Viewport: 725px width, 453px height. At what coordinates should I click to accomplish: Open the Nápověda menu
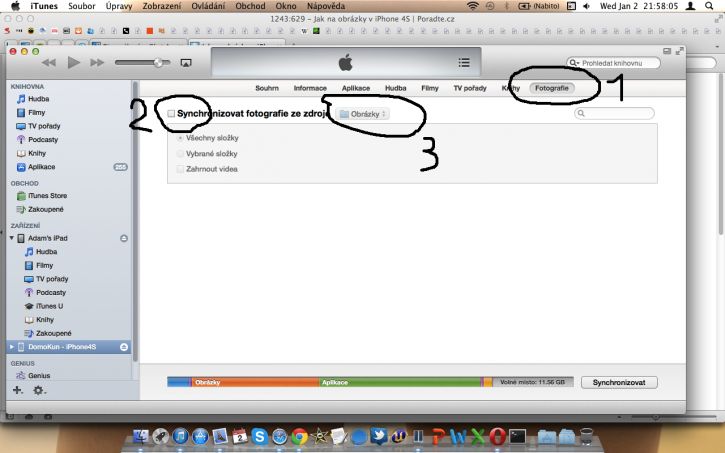(x=326, y=6)
